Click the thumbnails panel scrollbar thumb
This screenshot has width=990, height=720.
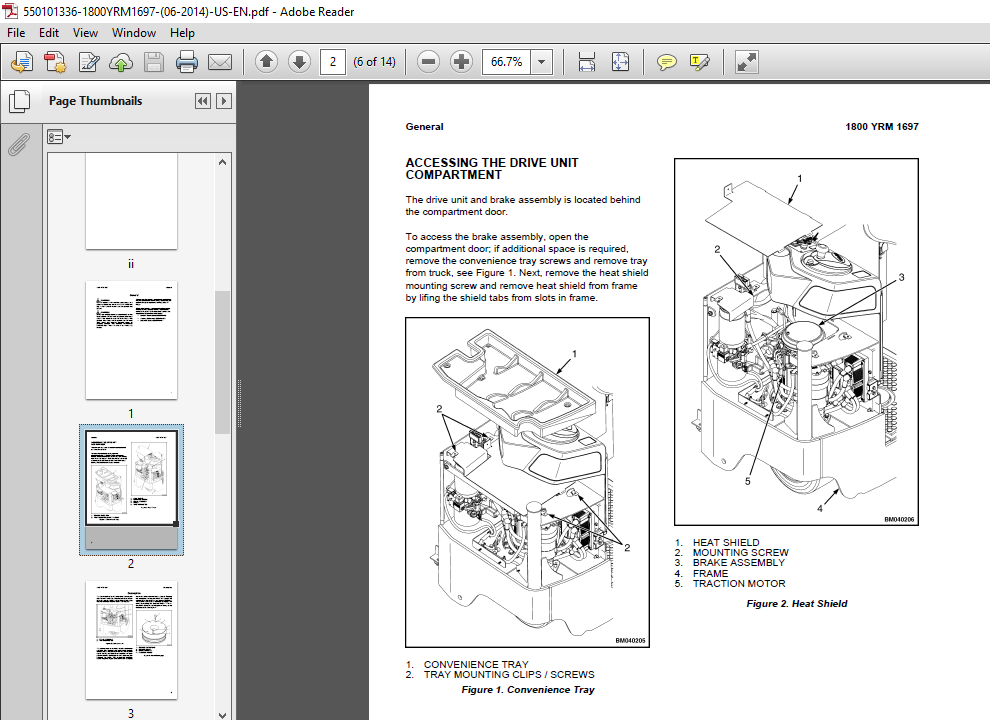tap(222, 363)
